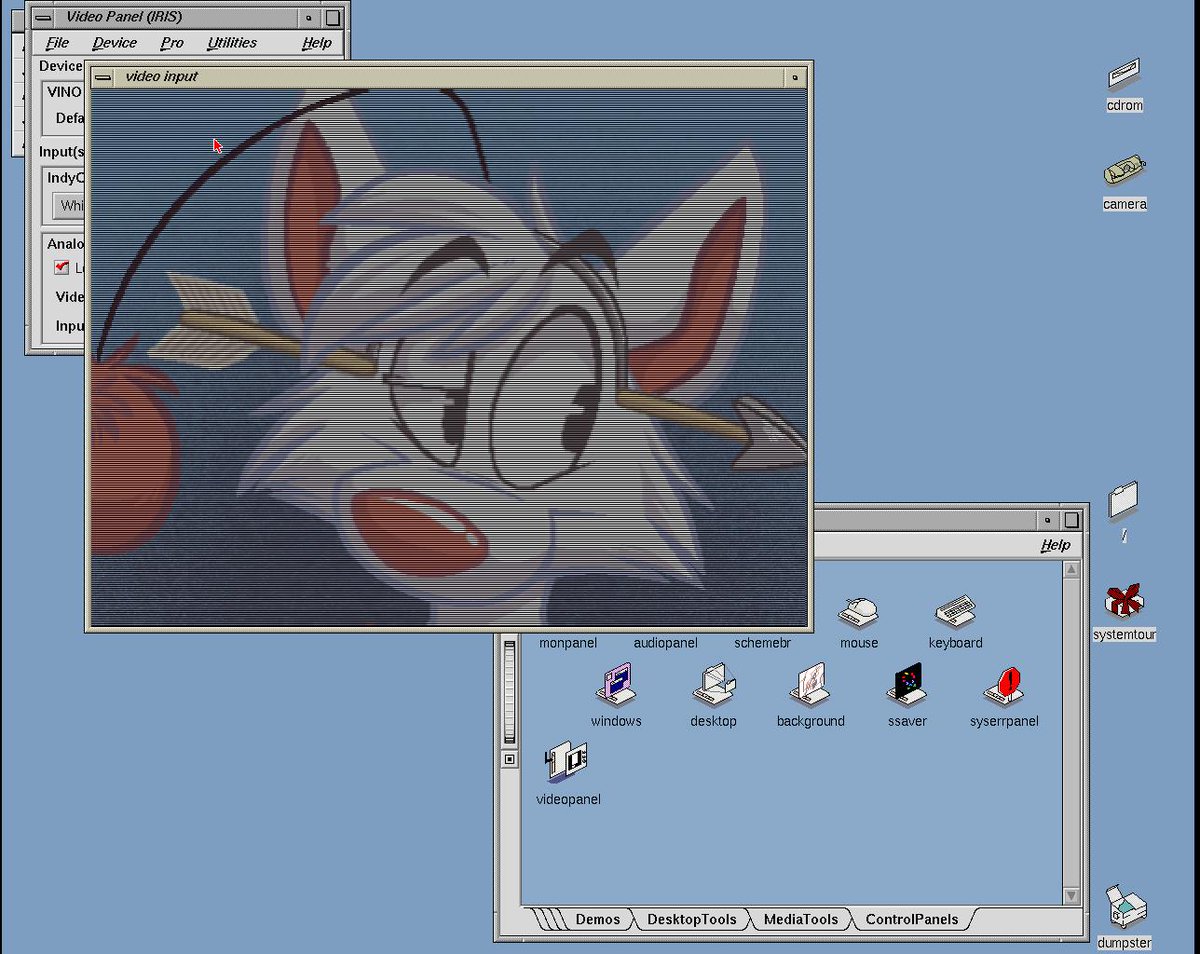
Task: Click the schemebr label
Action: coord(762,643)
